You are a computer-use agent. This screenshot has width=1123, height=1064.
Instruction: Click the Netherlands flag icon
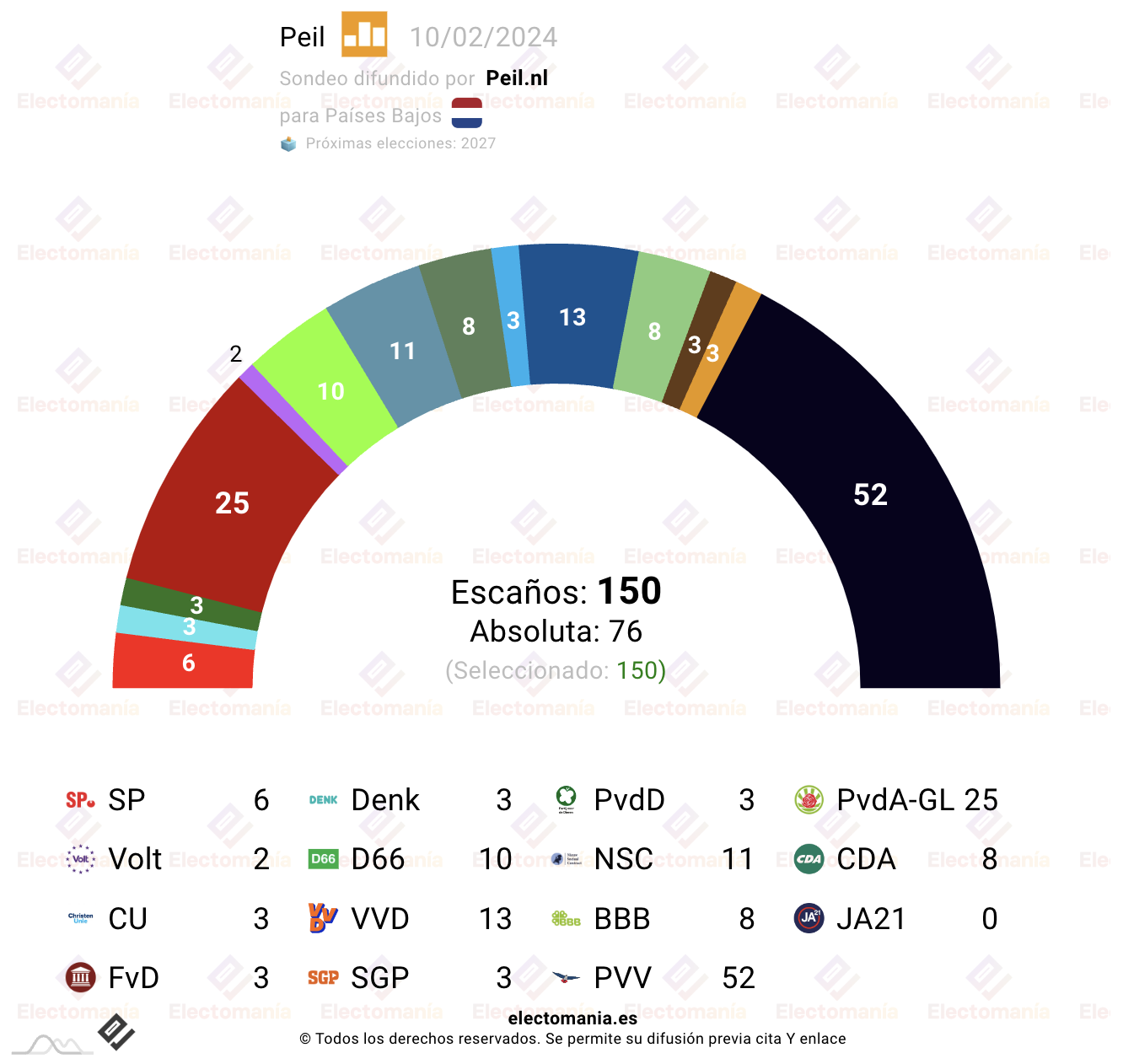pos(466,113)
